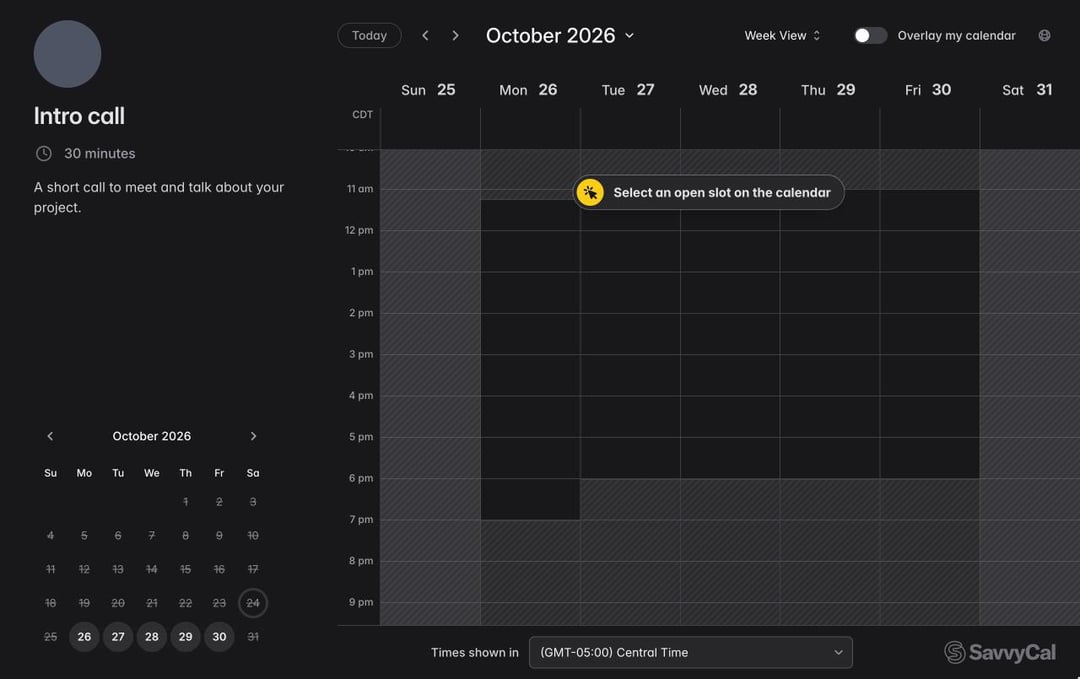Viewport: 1080px width, 679px height.
Task: Click the Sun 25 column header
Action: [x=428, y=90]
